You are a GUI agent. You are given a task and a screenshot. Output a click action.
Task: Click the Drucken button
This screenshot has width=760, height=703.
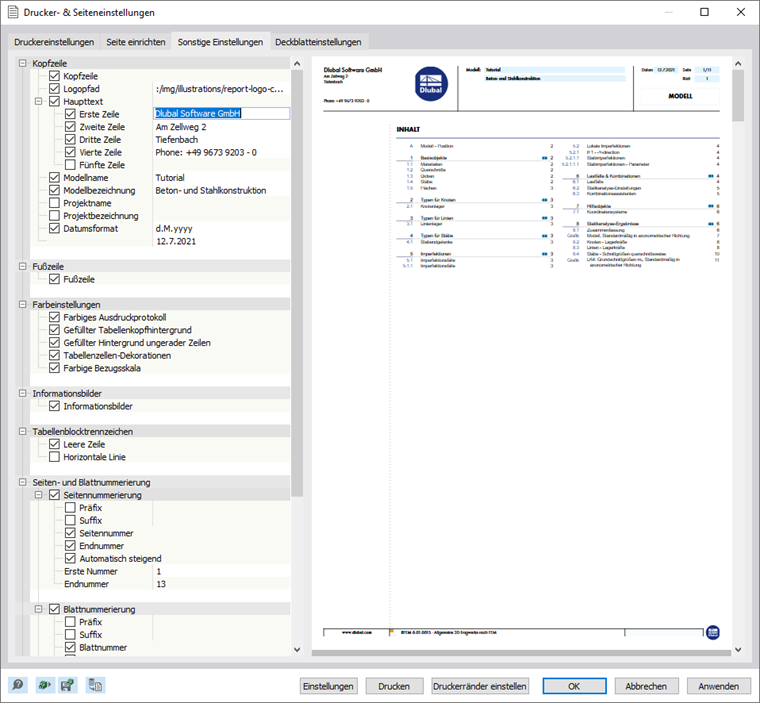coord(394,686)
